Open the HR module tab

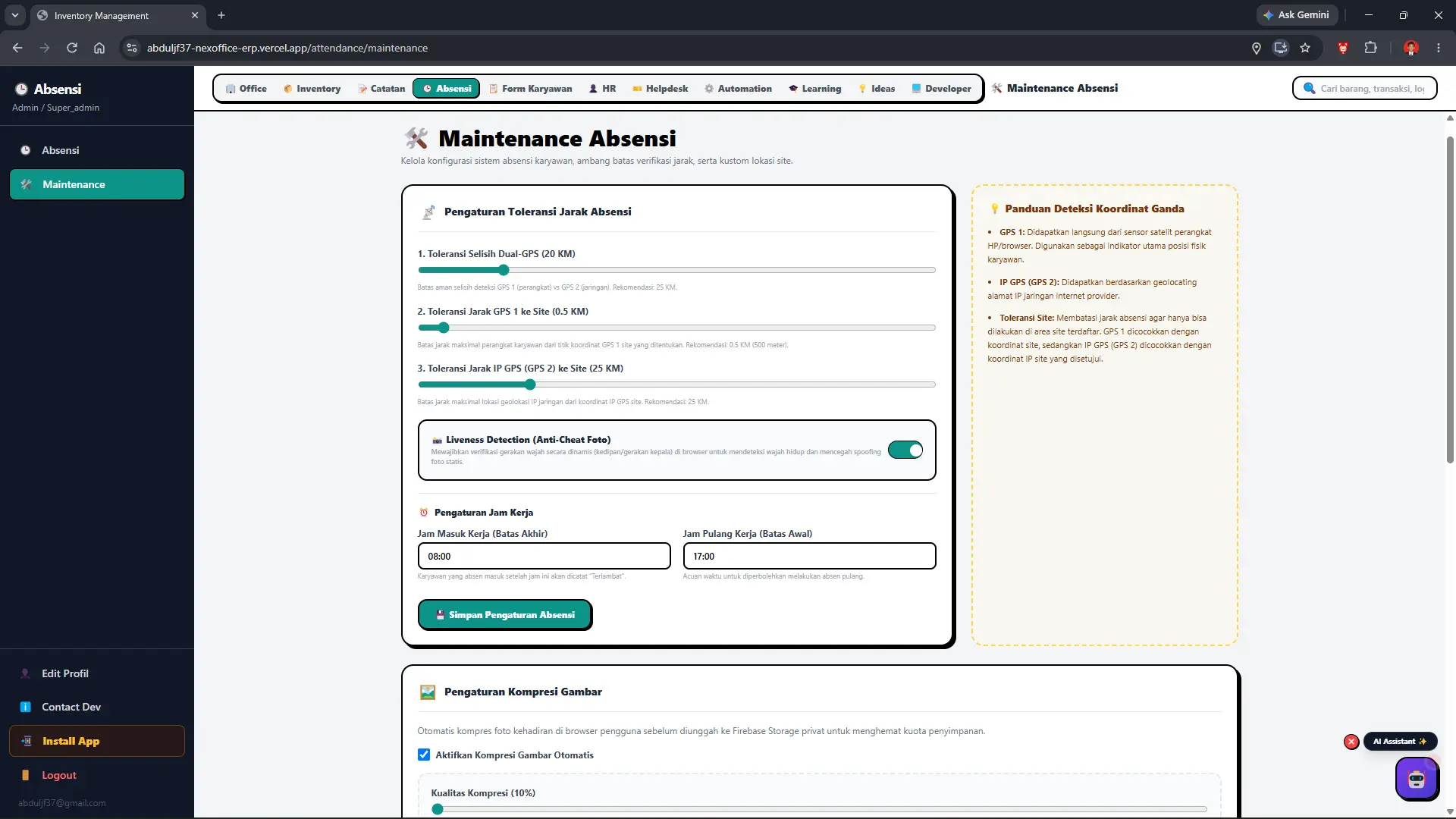pos(602,88)
